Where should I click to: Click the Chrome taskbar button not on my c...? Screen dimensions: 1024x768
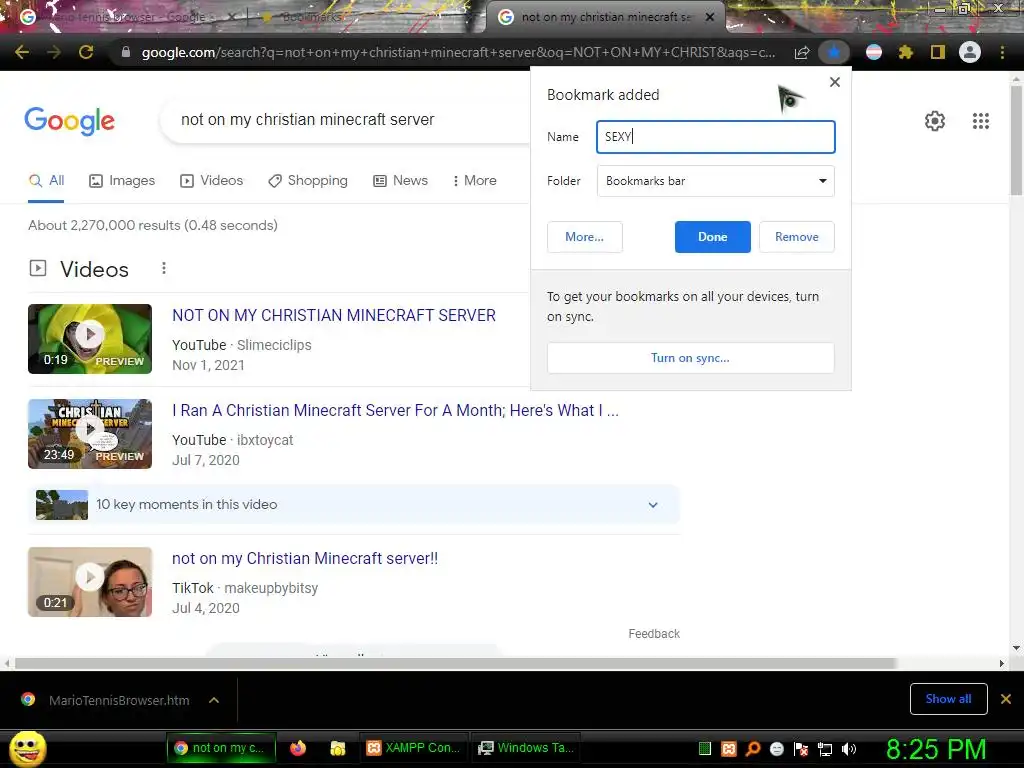click(221, 748)
